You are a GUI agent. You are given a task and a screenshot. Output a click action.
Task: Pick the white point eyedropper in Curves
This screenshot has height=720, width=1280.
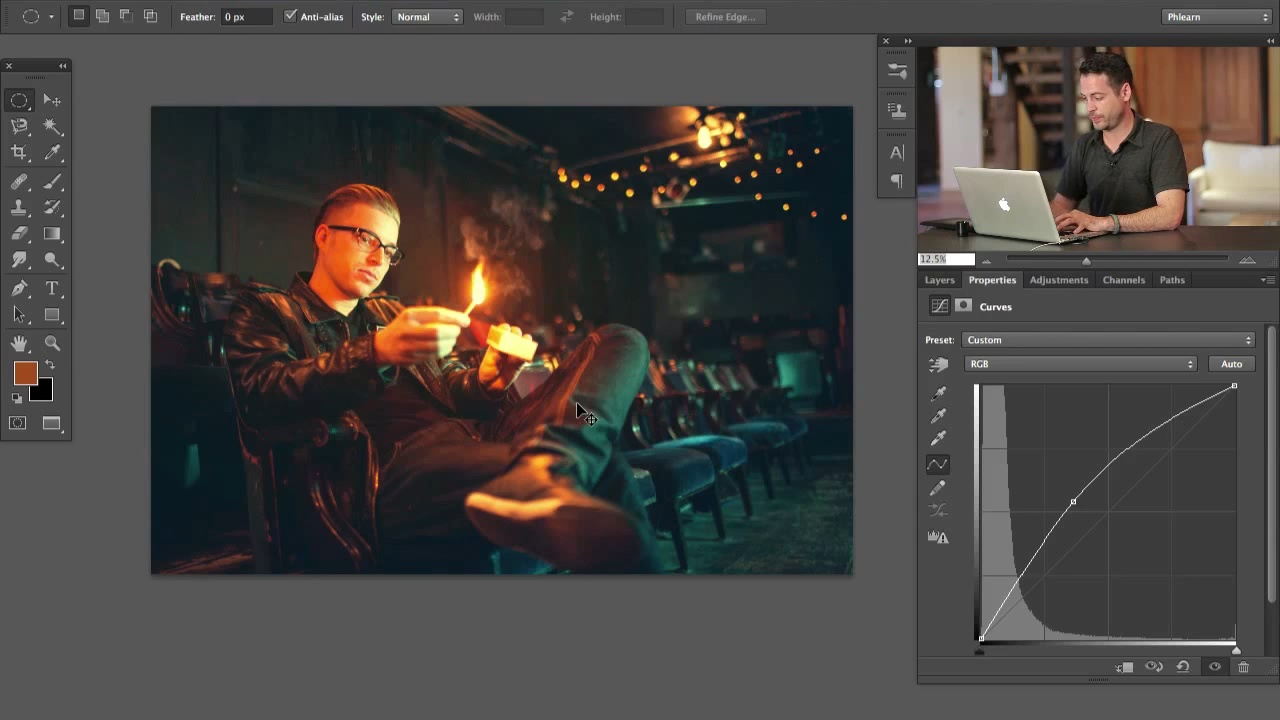click(x=938, y=439)
